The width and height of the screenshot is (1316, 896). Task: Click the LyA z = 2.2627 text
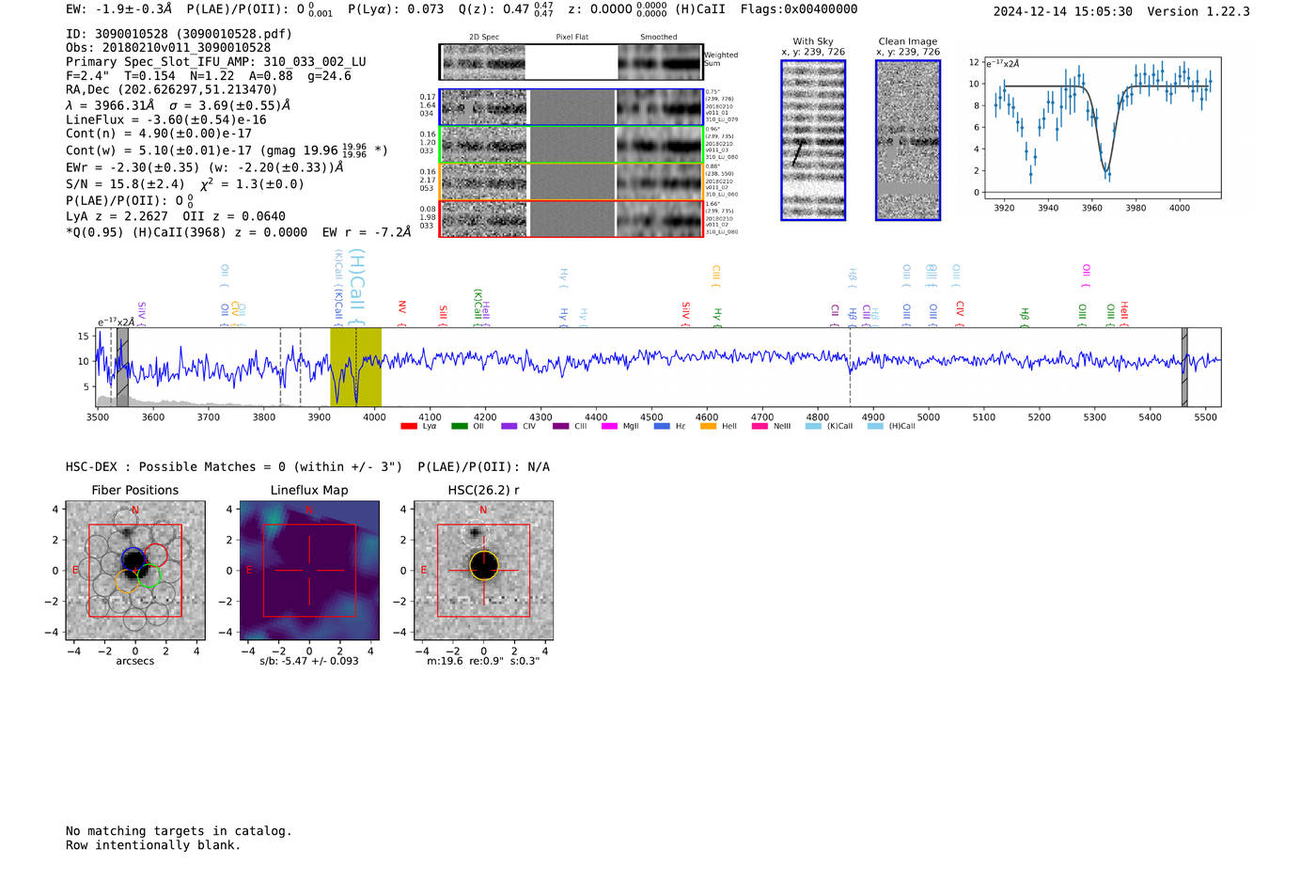(117, 216)
